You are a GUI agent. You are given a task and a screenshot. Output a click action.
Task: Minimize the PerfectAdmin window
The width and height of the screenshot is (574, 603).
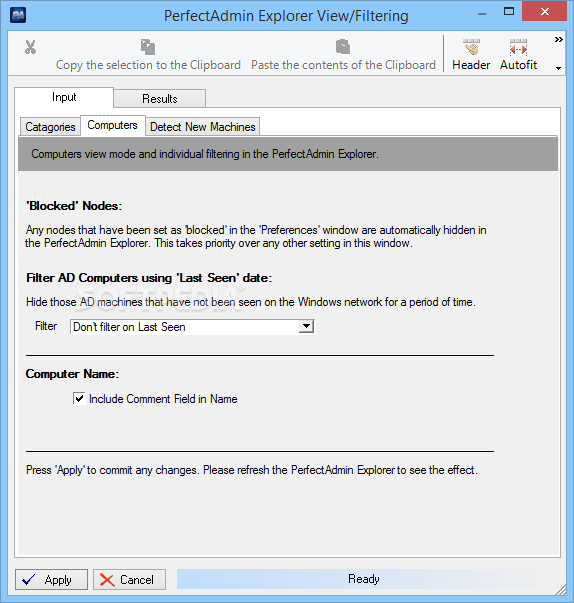tap(482, 14)
